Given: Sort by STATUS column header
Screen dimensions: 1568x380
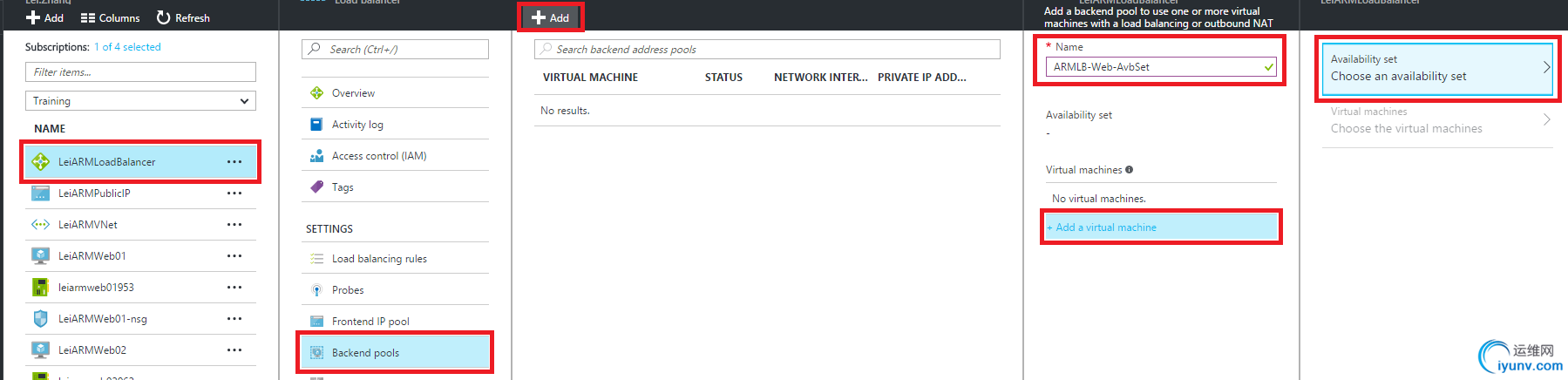Looking at the screenshot, I should click(x=723, y=78).
